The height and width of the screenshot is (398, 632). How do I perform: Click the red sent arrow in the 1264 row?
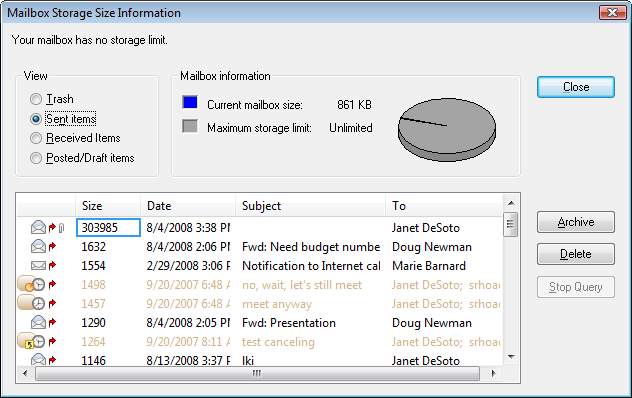click(52, 342)
